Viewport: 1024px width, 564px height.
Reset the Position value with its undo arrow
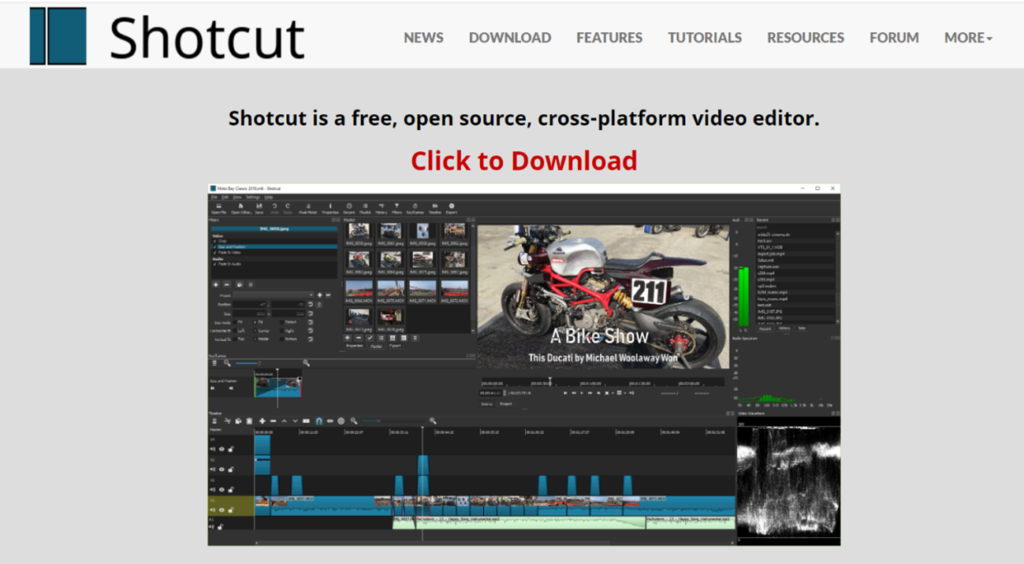click(310, 304)
